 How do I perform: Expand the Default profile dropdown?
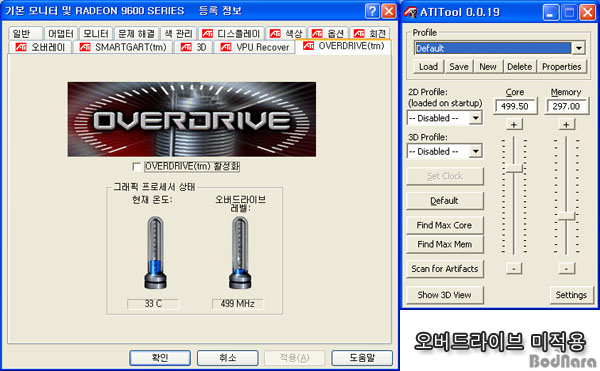click(x=578, y=48)
